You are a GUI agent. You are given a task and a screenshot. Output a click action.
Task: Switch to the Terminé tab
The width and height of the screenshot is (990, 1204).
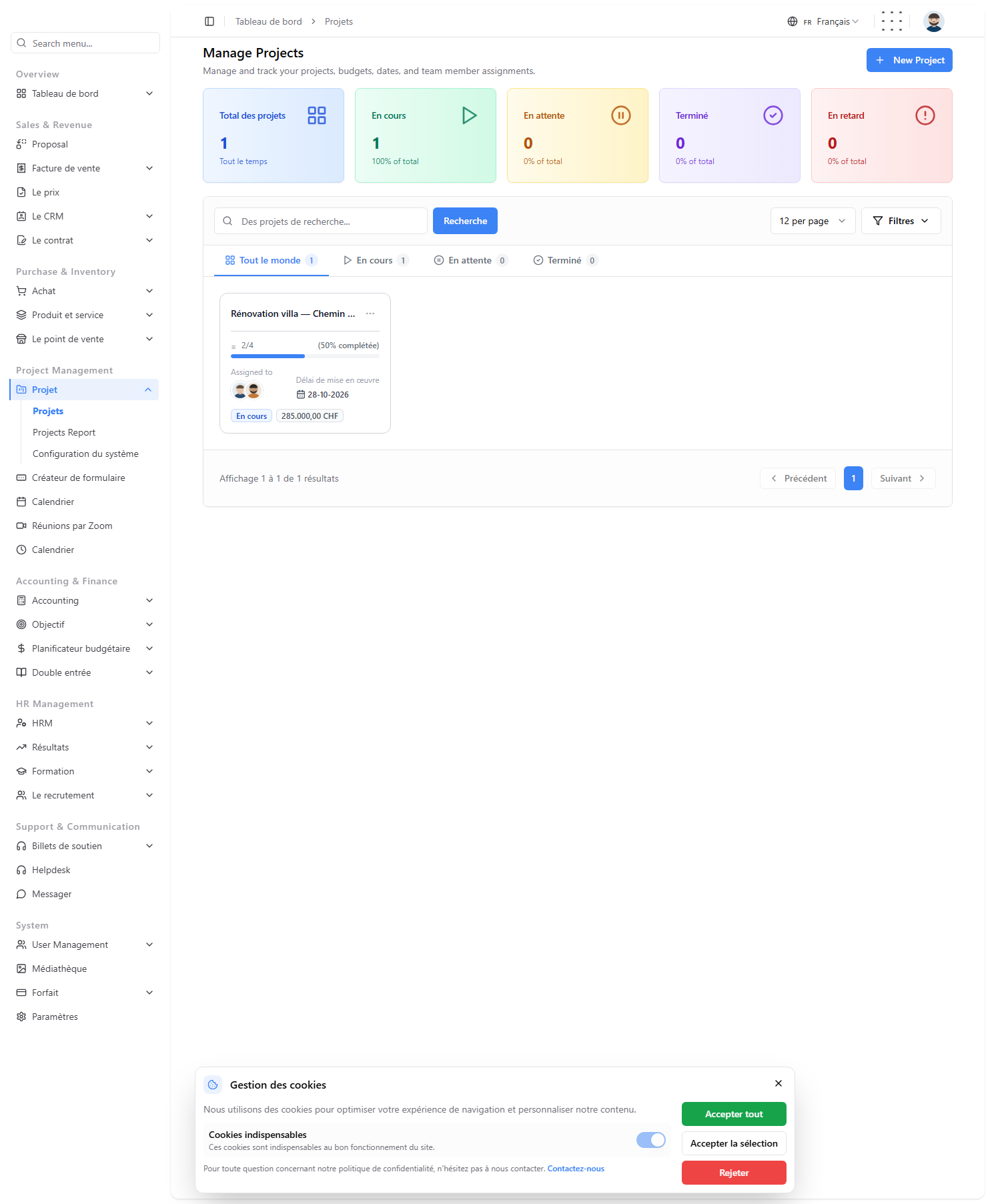click(566, 260)
